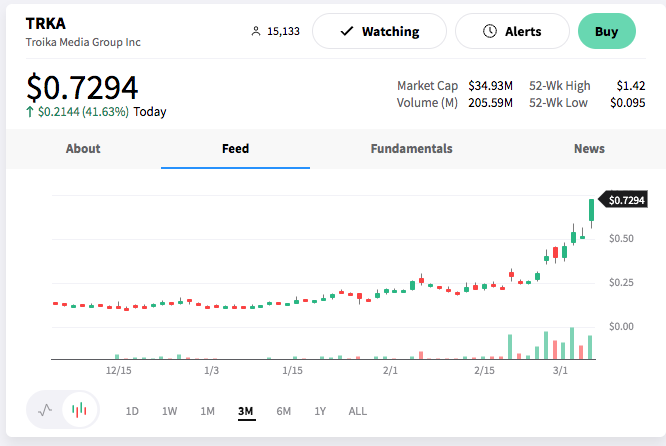Switch to the Fundamentals tab
The image size is (666, 446).
tap(412, 149)
